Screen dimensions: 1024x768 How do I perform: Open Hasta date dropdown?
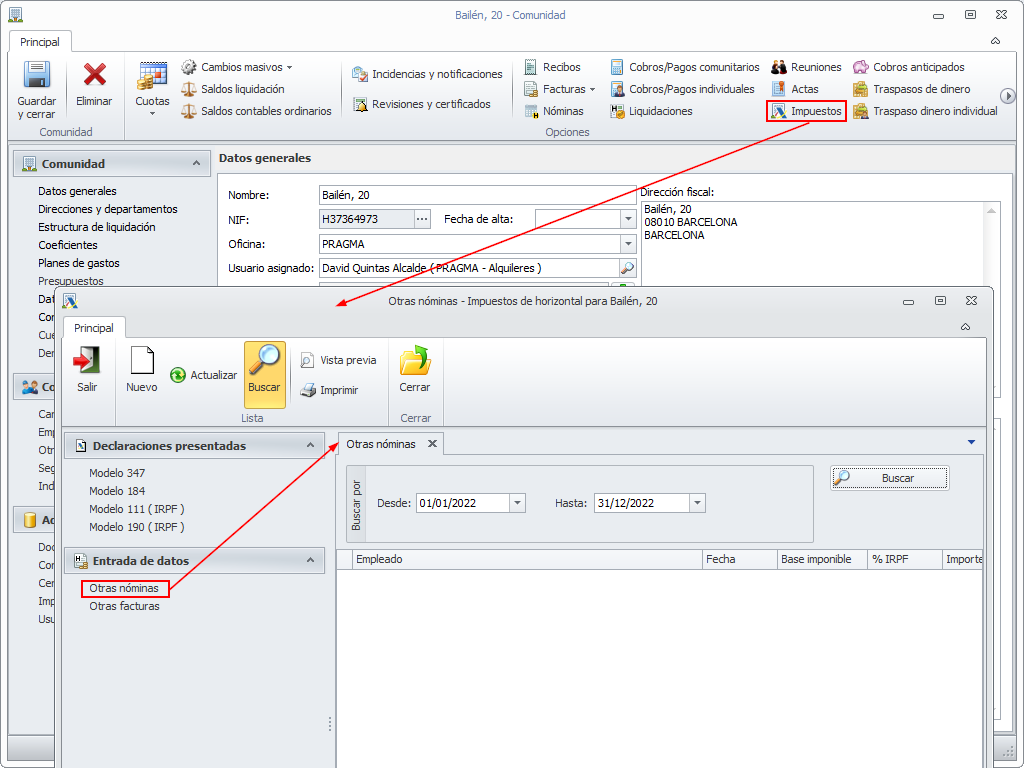click(697, 503)
